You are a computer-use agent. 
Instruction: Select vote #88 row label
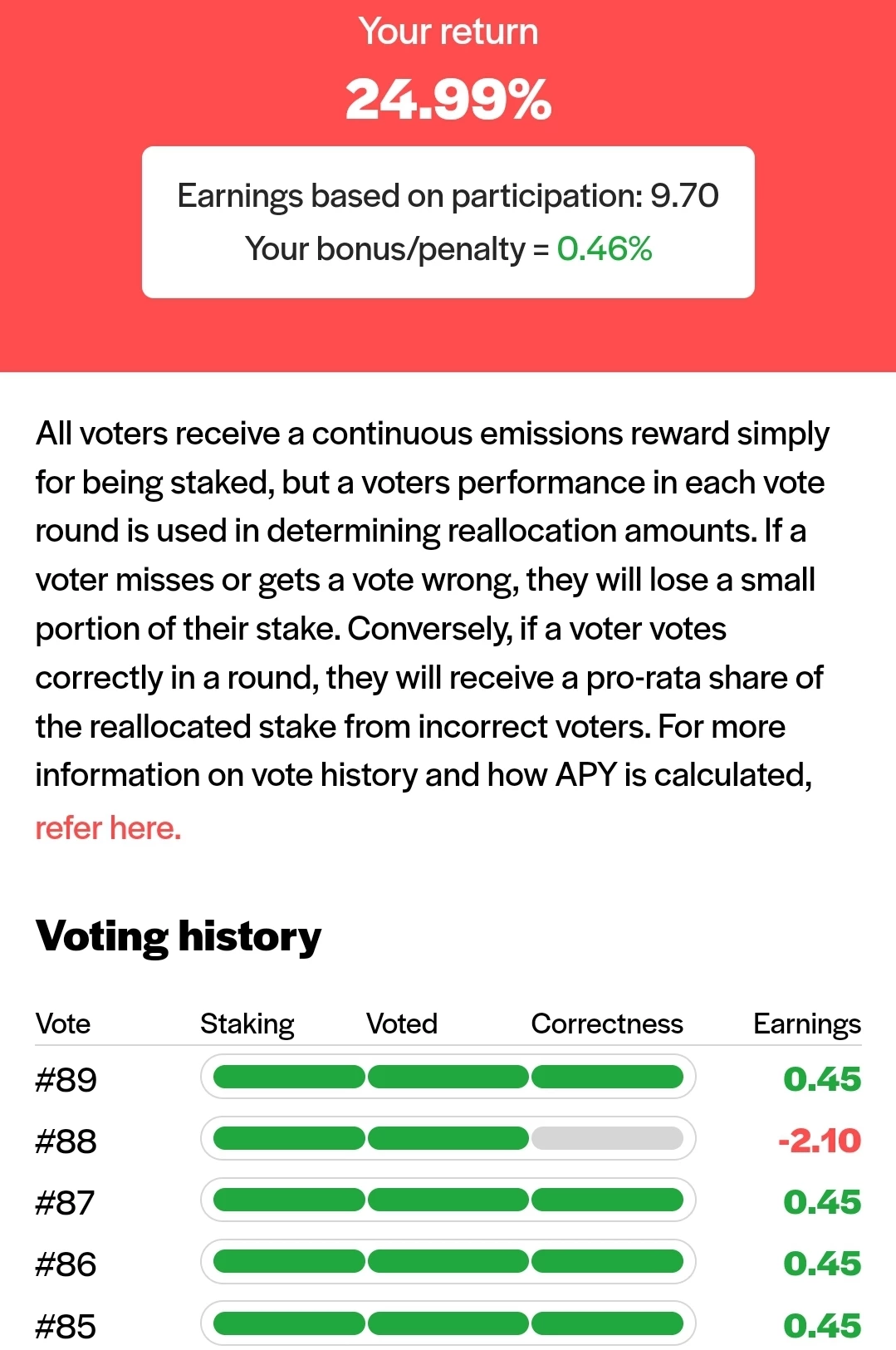tap(66, 1141)
